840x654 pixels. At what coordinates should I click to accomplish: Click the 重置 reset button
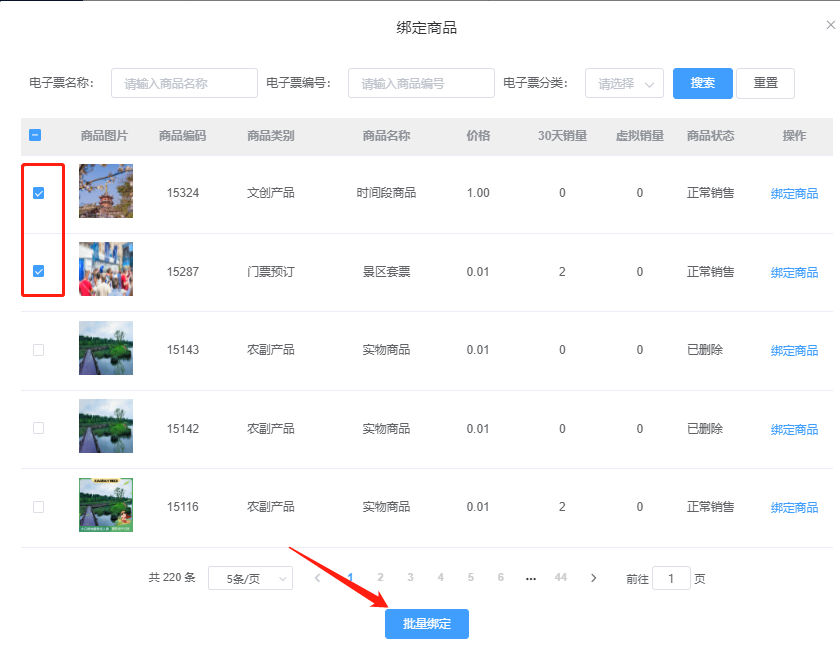(x=765, y=83)
